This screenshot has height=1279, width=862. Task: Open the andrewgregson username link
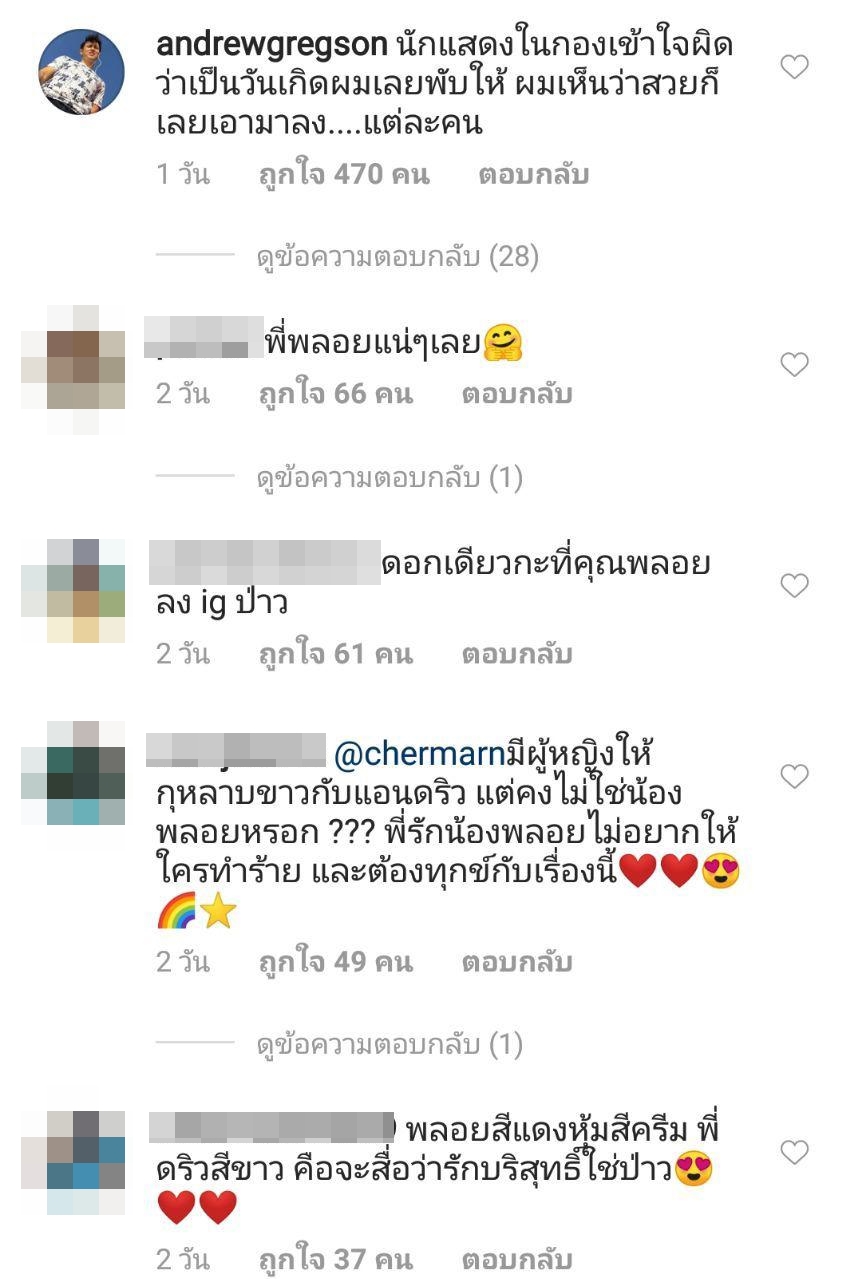click(x=273, y=44)
